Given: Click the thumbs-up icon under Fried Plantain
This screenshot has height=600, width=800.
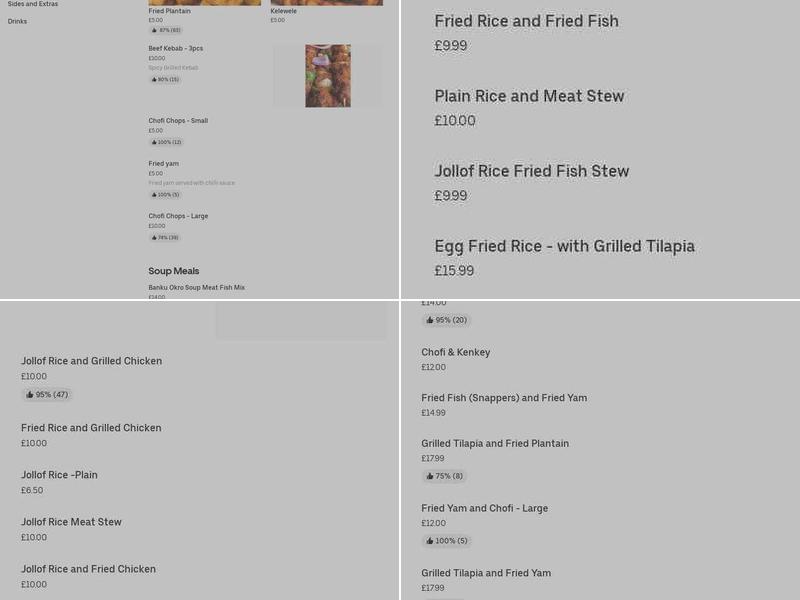Looking at the screenshot, I should (153, 29).
